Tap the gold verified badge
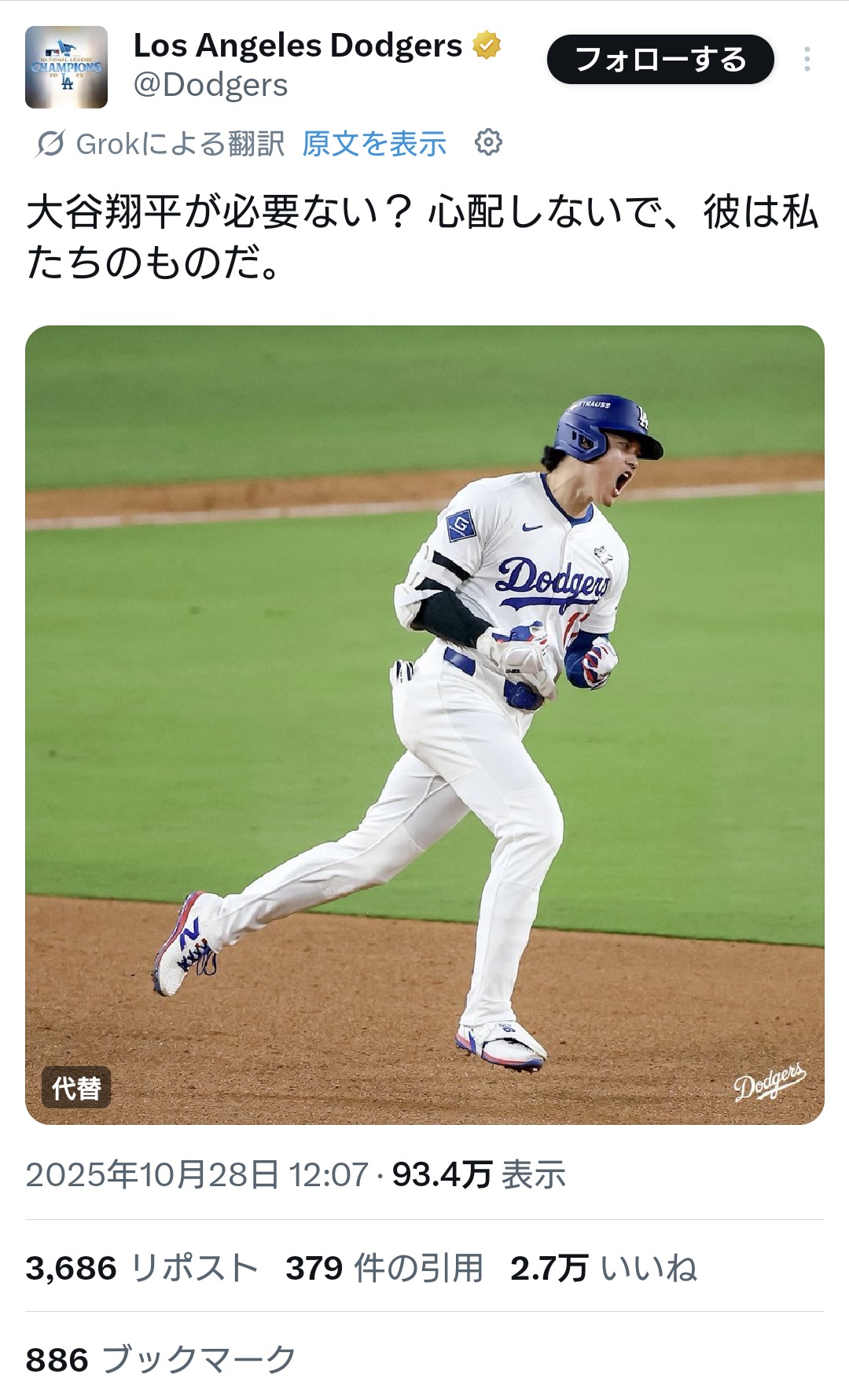 click(487, 45)
